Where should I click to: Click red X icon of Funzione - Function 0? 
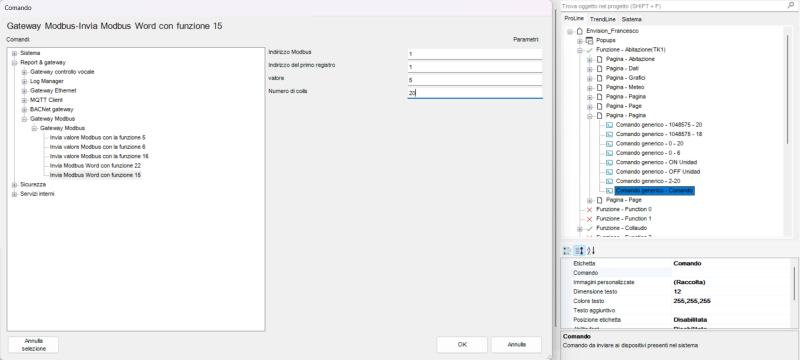click(x=589, y=210)
